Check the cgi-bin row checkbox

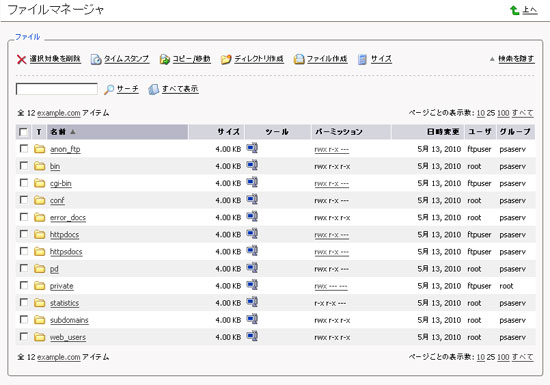(24, 183)
